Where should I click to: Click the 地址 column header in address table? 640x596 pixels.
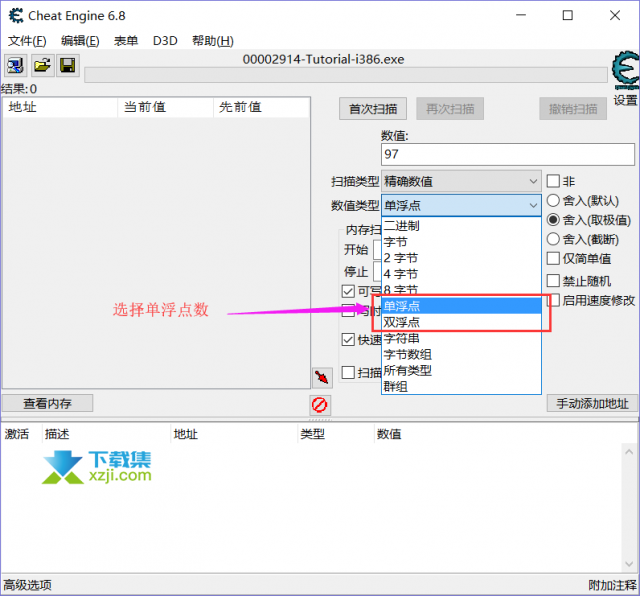[234, 434]
